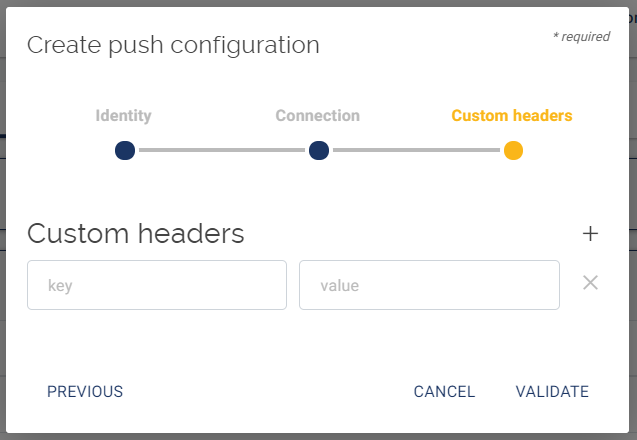Click the large 'Custom headers' section heading
Screen dimensions: 637x440
coord(136,234)
